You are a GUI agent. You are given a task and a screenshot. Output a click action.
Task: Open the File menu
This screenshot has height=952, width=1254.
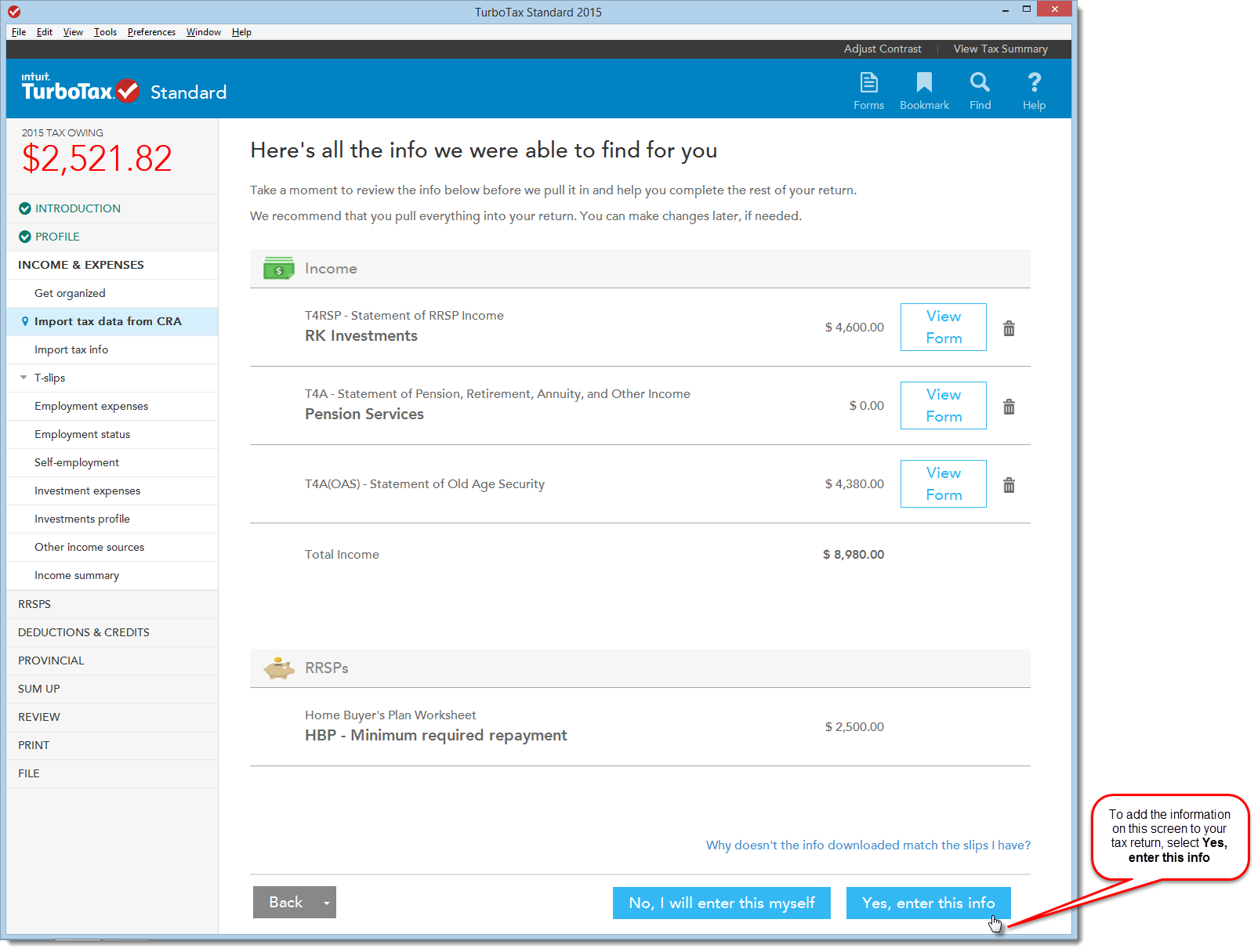pos(19,32)
